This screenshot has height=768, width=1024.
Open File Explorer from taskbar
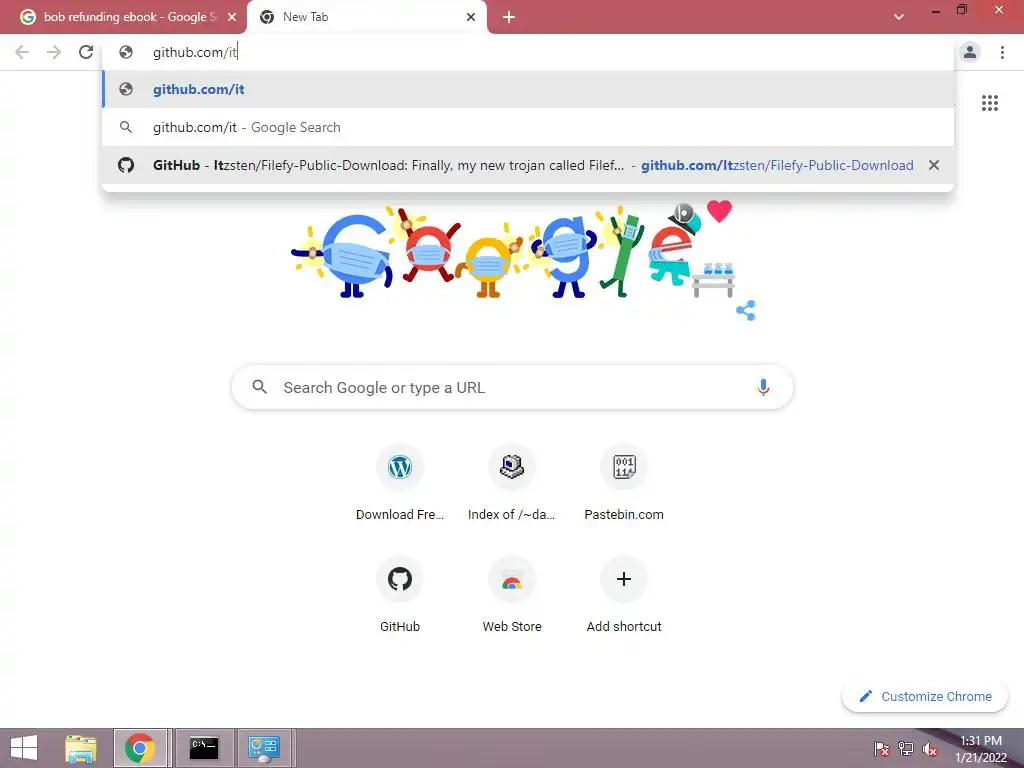pos(81,748)
